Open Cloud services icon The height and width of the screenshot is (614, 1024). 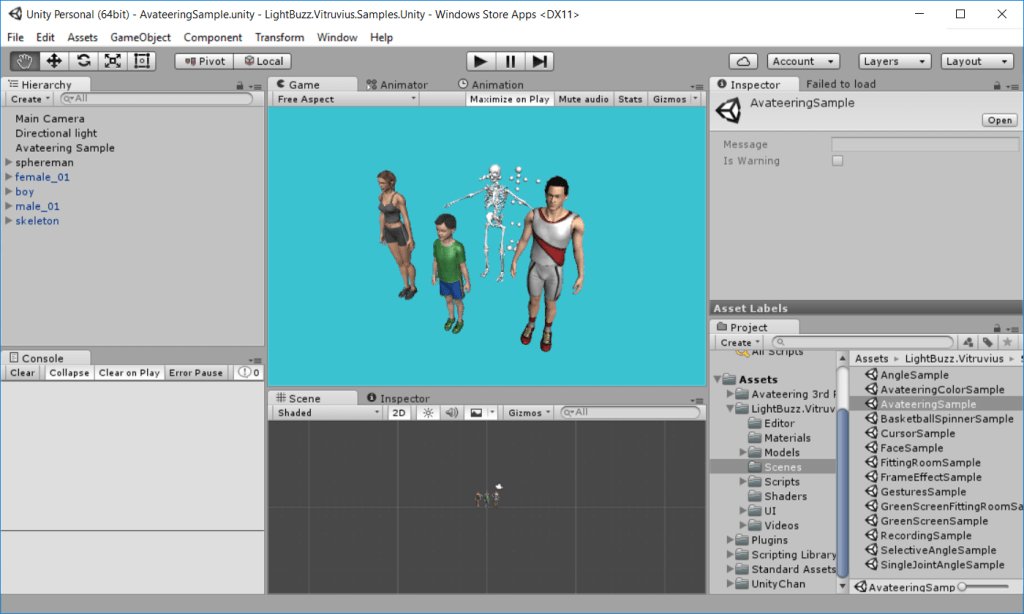click(x=743, y=61)
